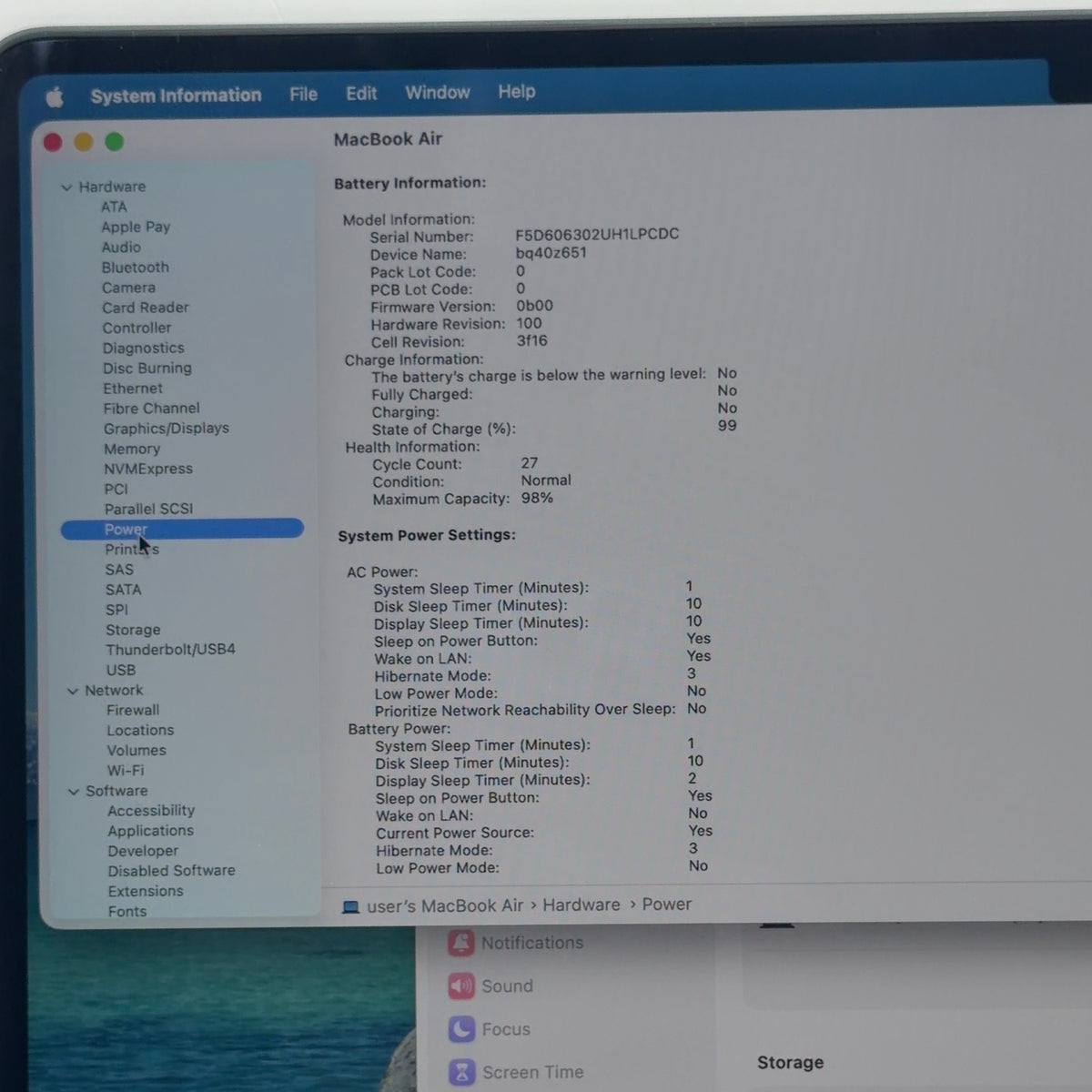Select Thunderbolt/USB4 in the sidebar
This screenshot has width=1092, height=1092.
coord(171,650)
